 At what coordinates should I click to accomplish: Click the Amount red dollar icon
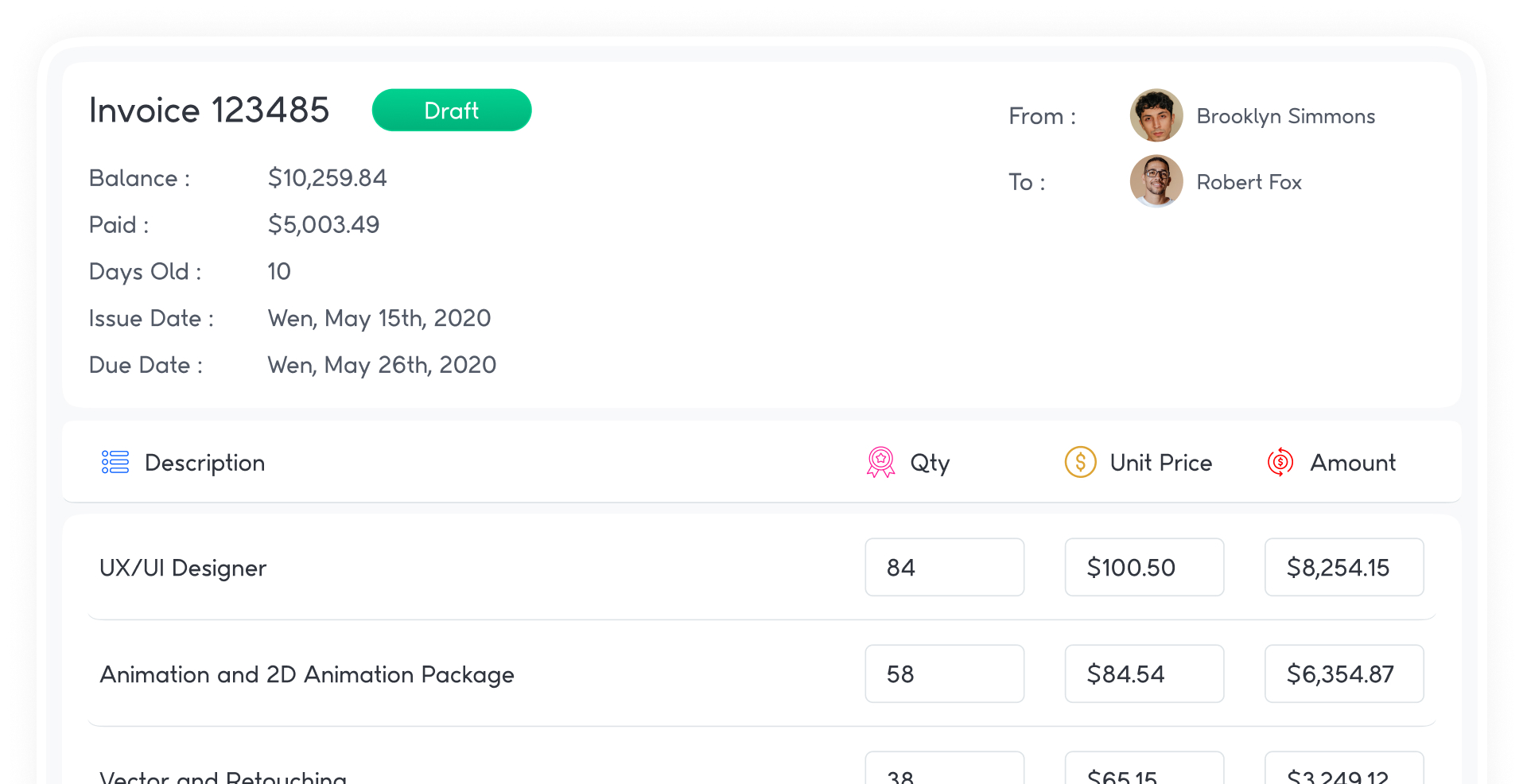1280,462
